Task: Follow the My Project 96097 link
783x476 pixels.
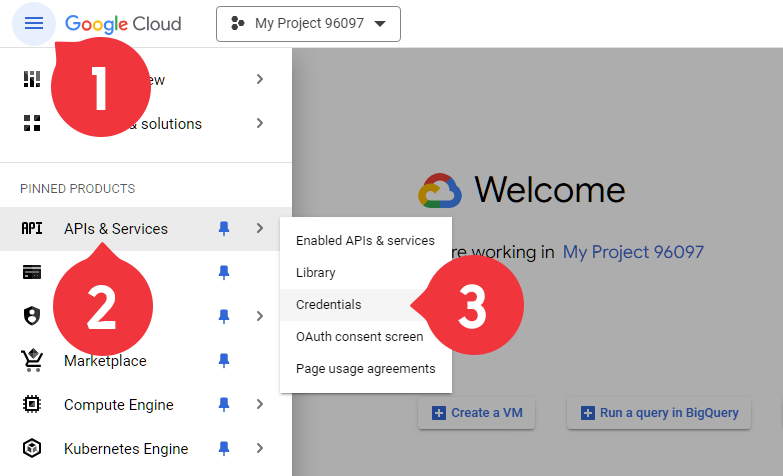Action: point(633,252)
